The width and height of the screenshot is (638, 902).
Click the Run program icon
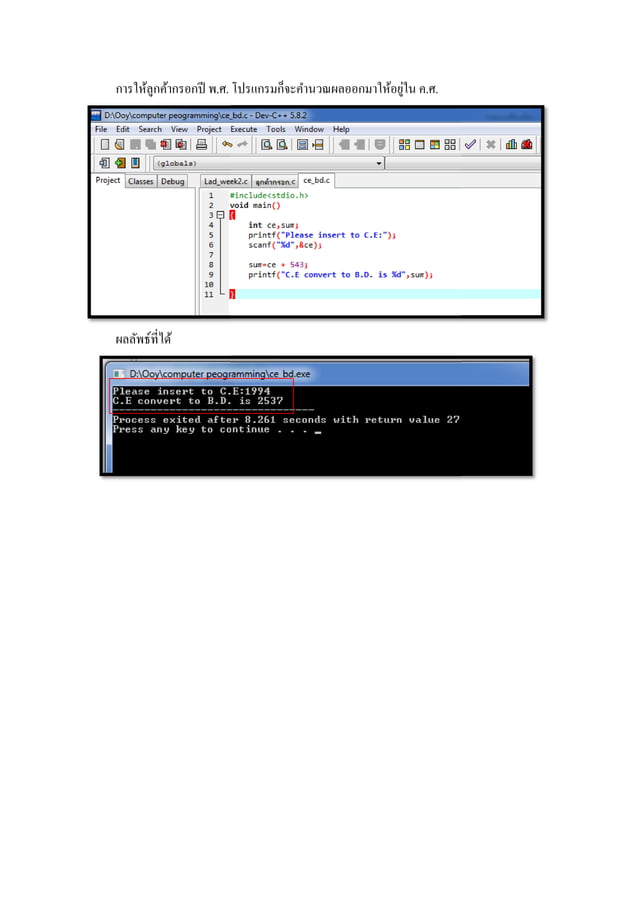tap(419, 144)
